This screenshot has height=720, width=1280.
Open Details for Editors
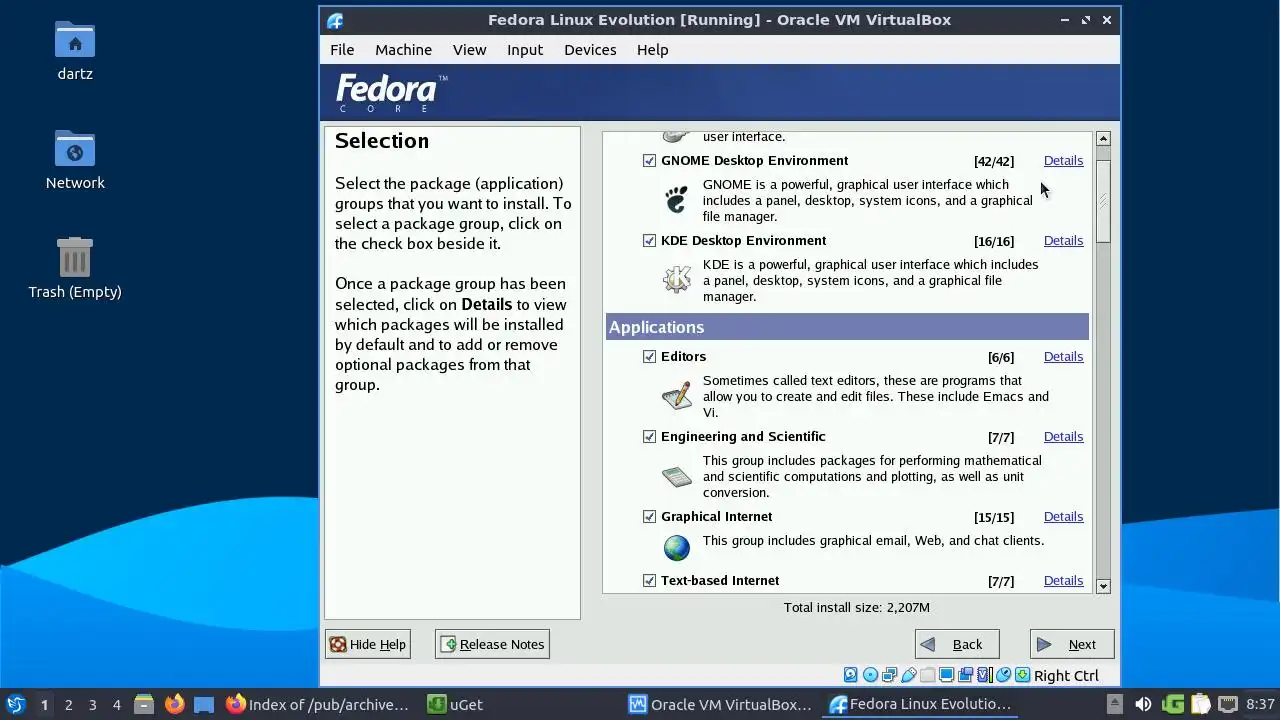tap(1063, 356)
